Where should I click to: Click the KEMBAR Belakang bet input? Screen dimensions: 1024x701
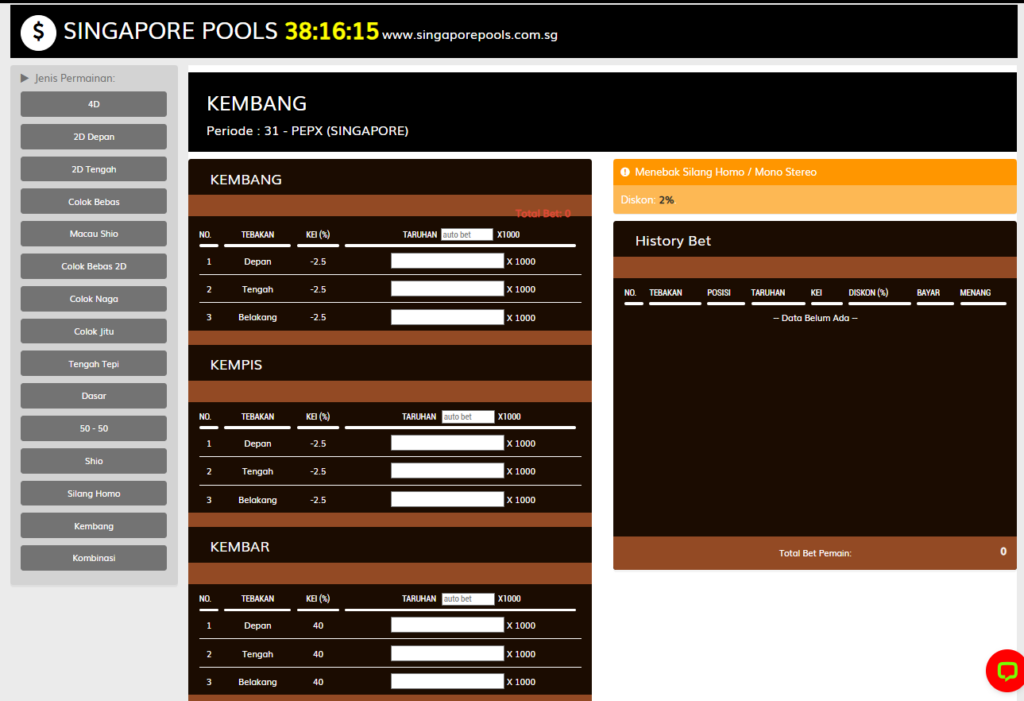click(x=447, y=681)
